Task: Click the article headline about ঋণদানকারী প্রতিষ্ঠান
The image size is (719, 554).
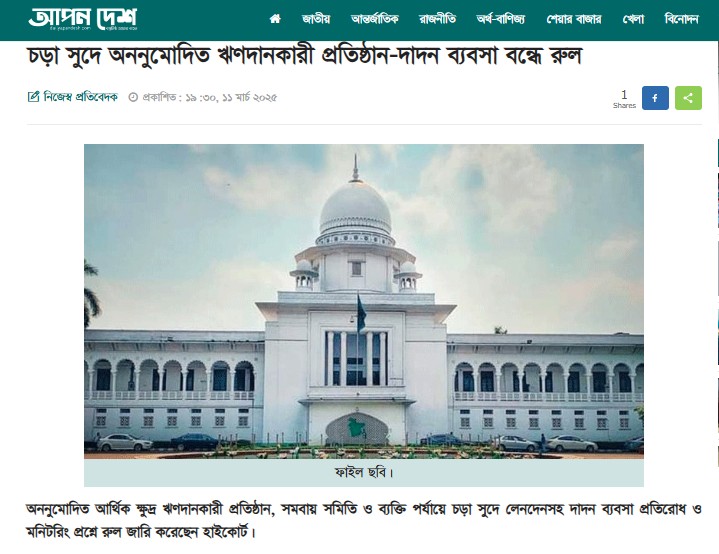Action: [304, 56]
